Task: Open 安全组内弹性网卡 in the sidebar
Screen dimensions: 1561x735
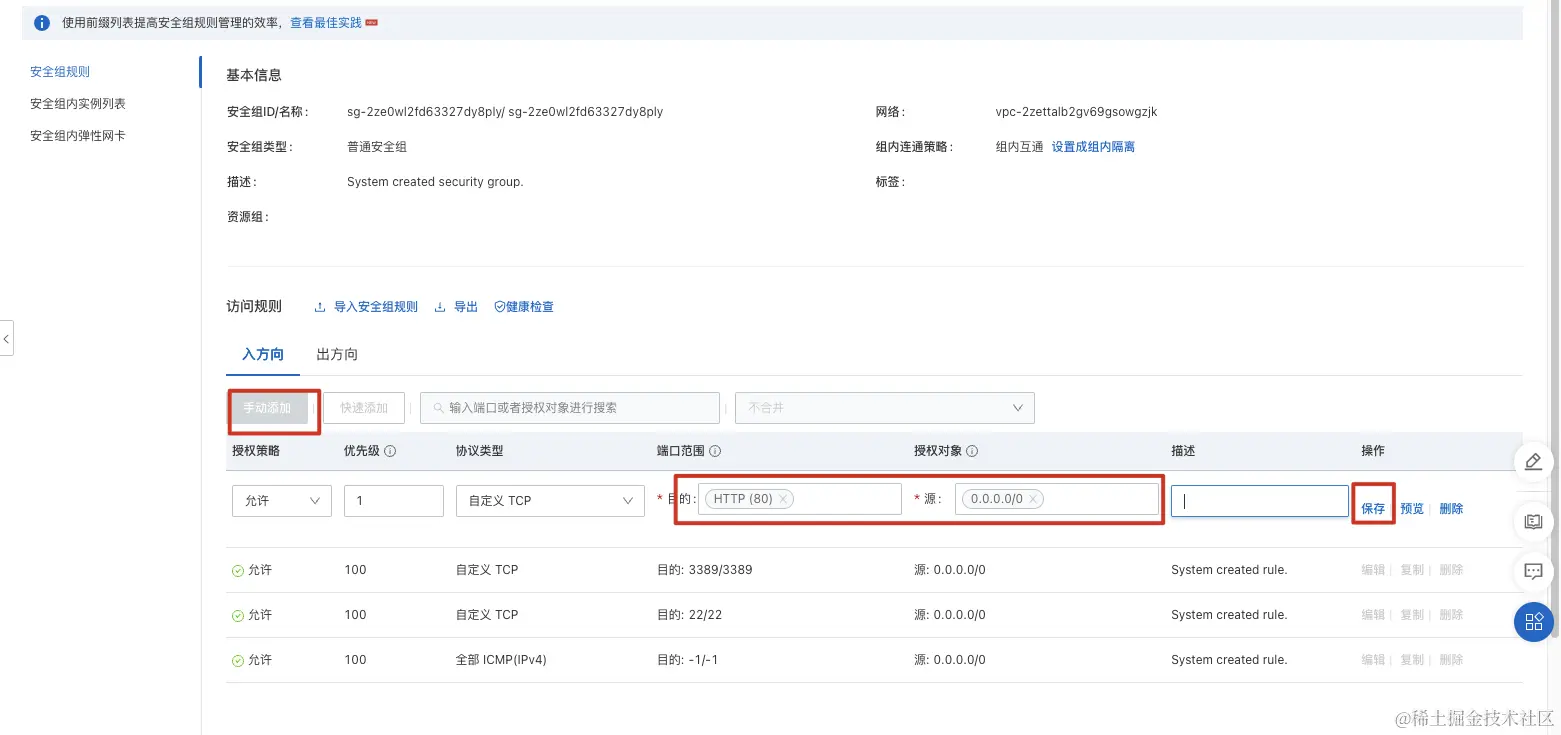Action: tap(78, 136)
